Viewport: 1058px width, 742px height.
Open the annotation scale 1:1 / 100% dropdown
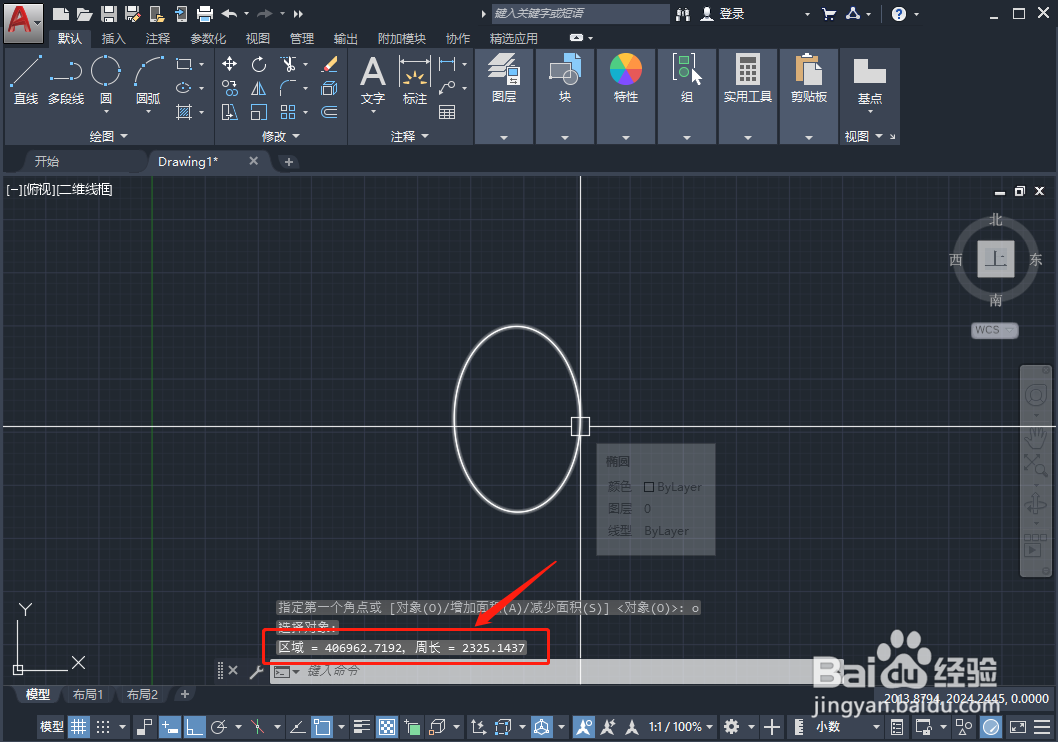(681, 726)
